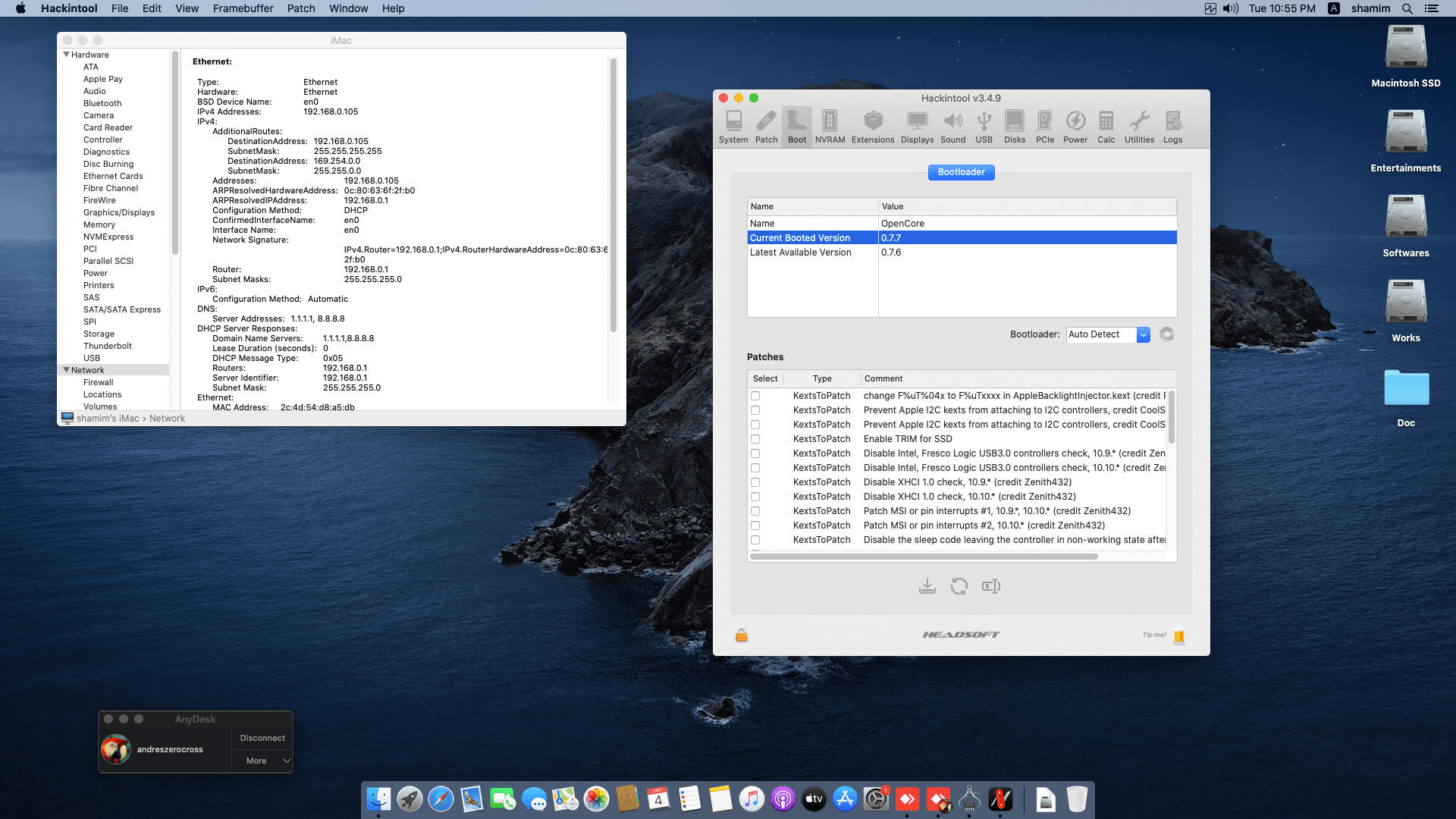Select Thunderbolt in the hardware list

click(108, 346)
